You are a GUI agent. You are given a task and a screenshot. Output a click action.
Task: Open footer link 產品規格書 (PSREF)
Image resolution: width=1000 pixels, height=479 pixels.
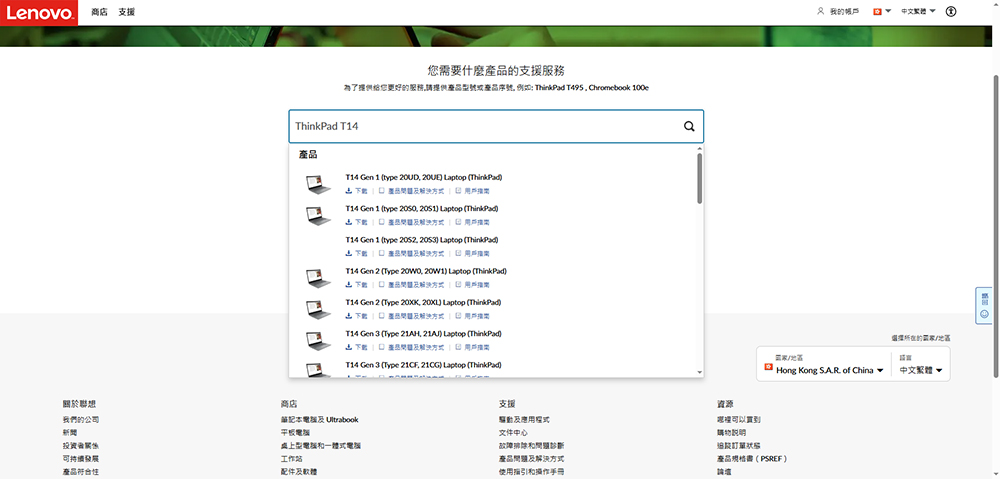753,459
